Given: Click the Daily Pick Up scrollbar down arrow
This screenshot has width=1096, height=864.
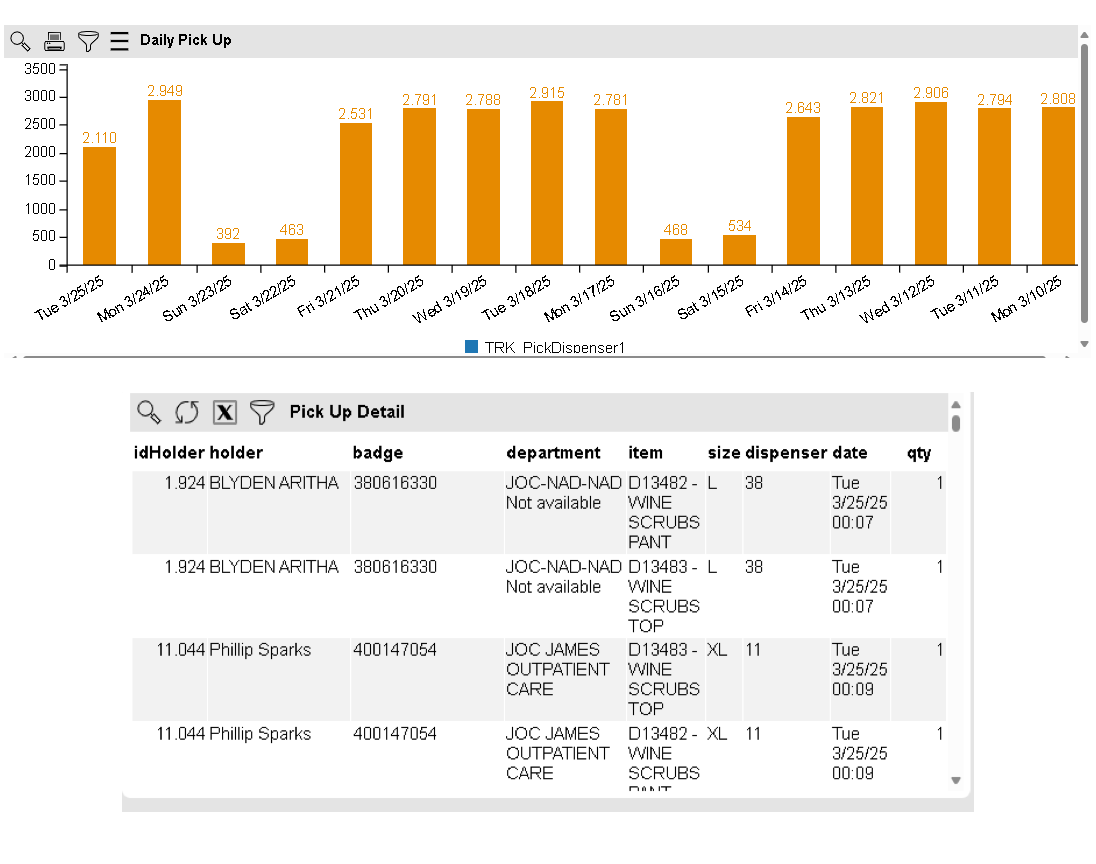Looking at the screenshot, I should (x=1084, y=343).
